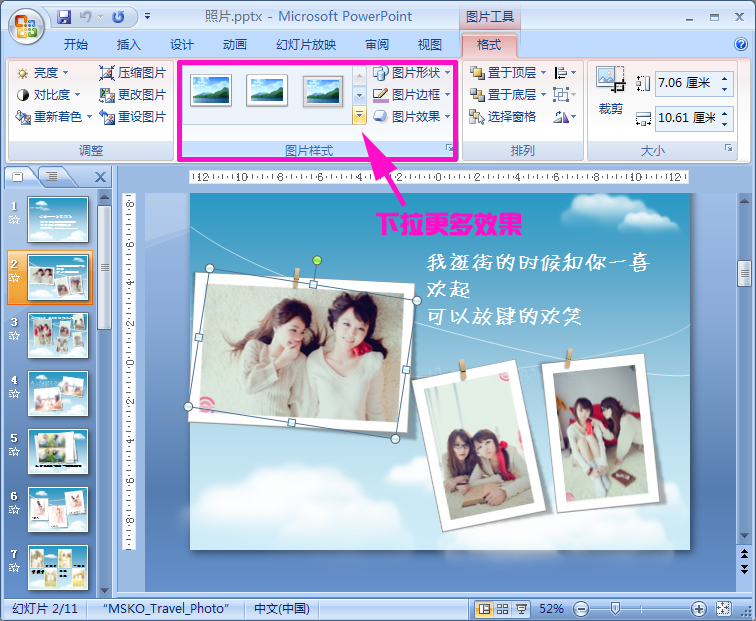Click the height field 7.06 厘米
The width and height of the screenshot is (756, 621).
point(688,83)
